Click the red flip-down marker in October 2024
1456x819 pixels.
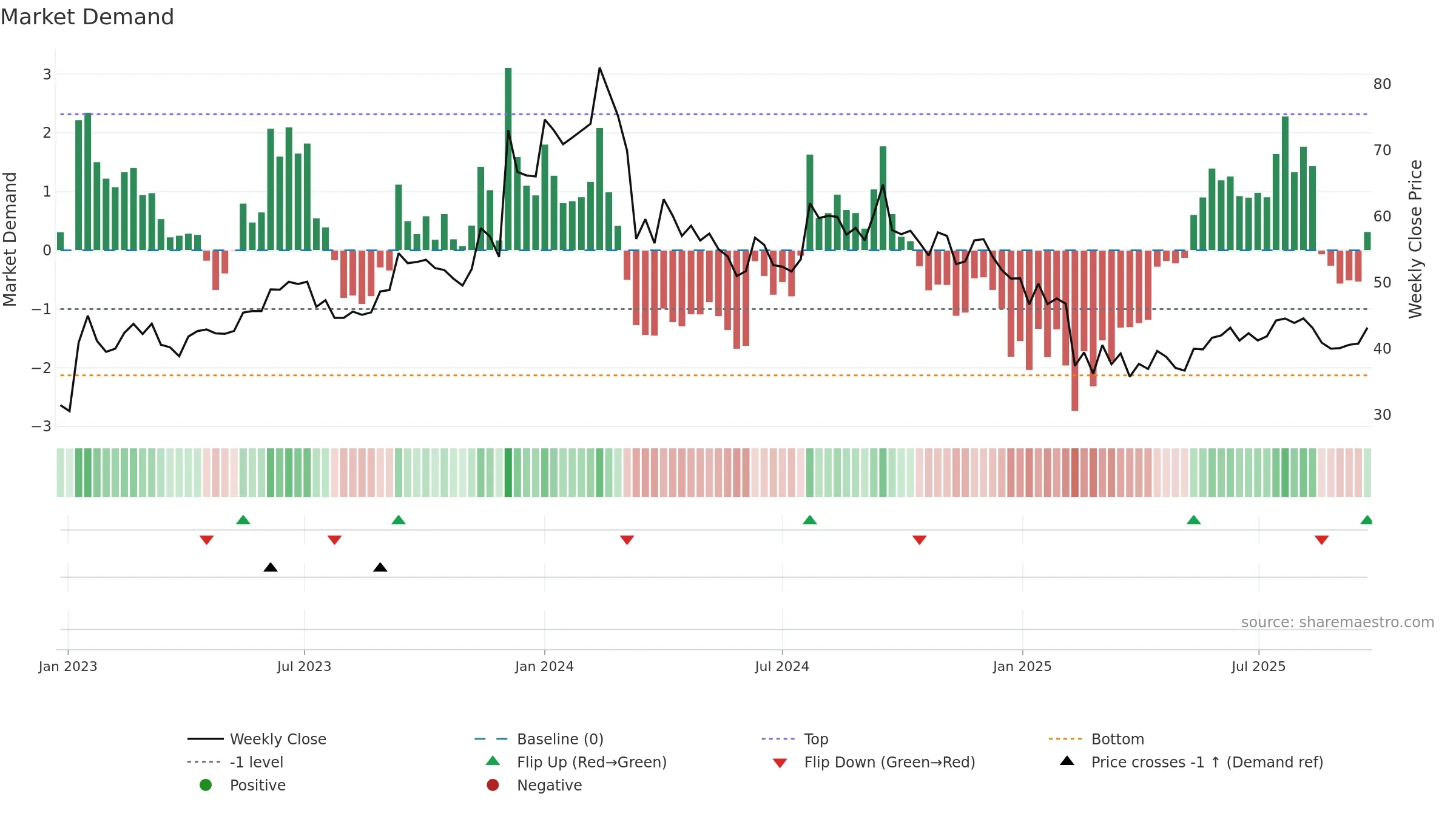pyautogui.click(x=920, y=540)
